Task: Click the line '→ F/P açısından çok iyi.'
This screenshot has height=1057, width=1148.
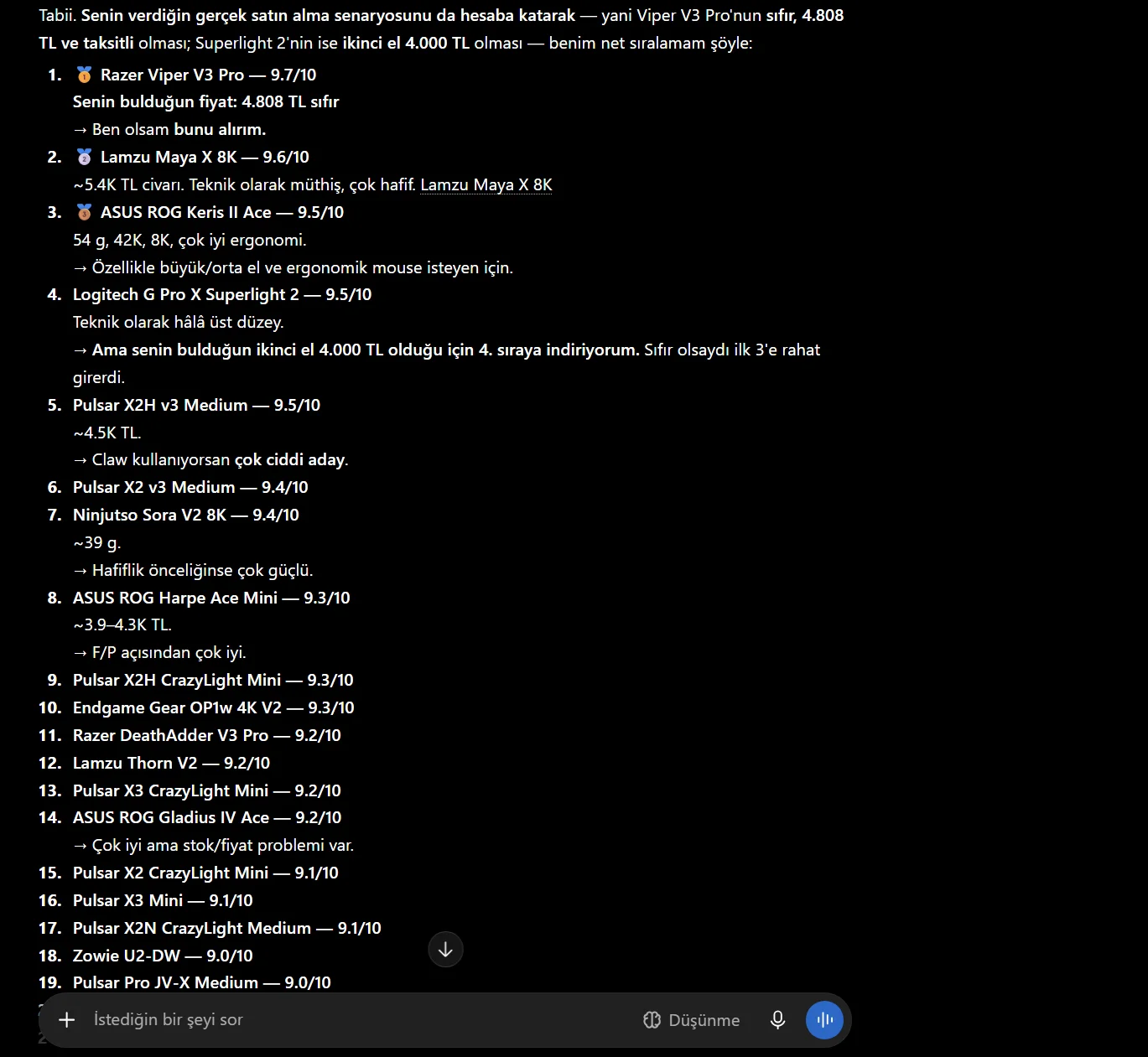Action: coord(159,652)
